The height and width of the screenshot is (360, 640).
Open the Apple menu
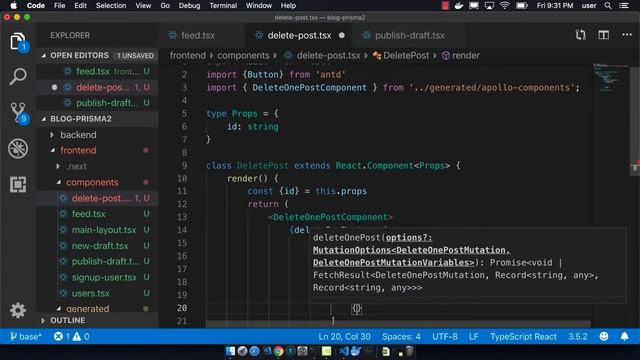click(13, 6)
